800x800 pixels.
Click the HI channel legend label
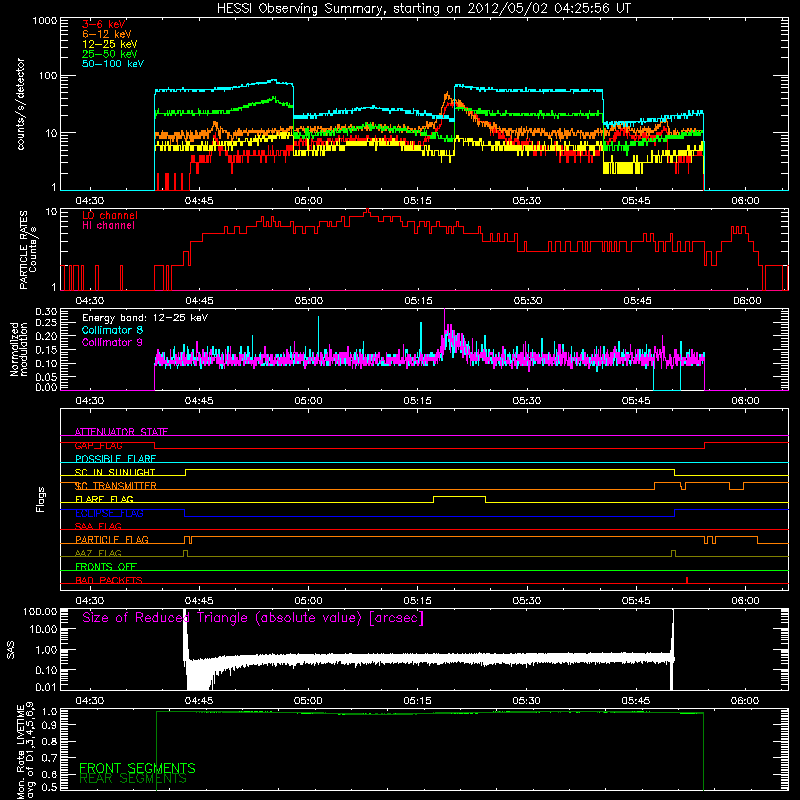click(x=108, y=226)
